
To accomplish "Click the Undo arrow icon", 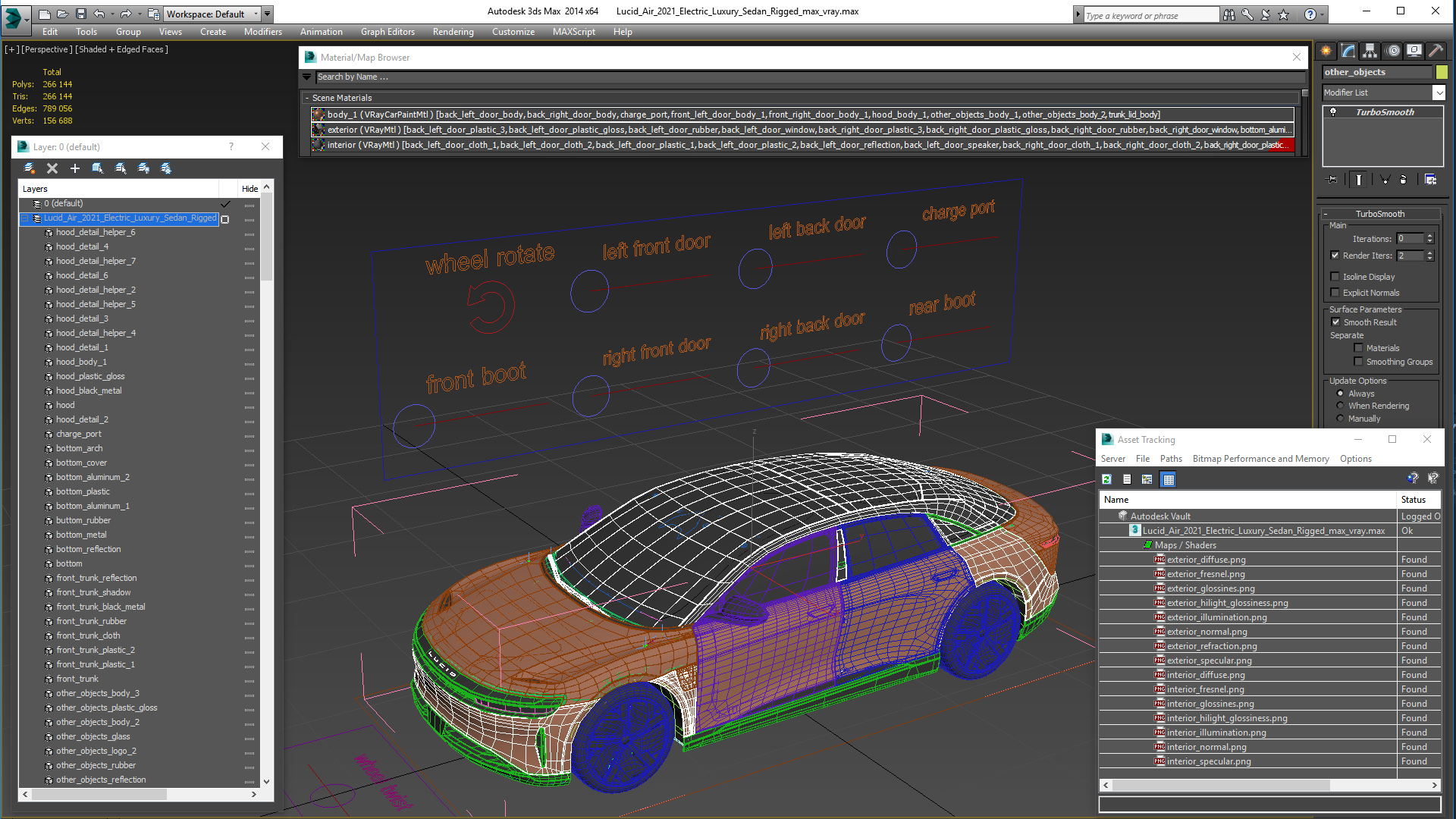I will point(99,14).
